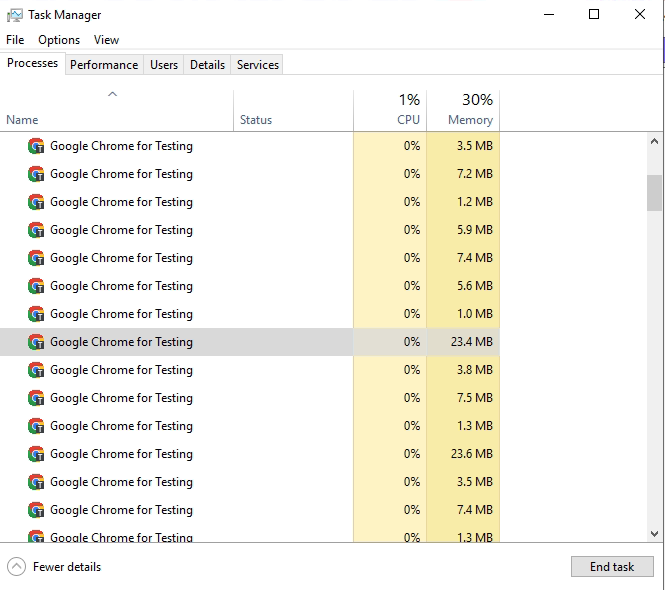This screenshot has width=665, height=590.
Task: Switch to the Performance tab
Action: pos(104,65)
